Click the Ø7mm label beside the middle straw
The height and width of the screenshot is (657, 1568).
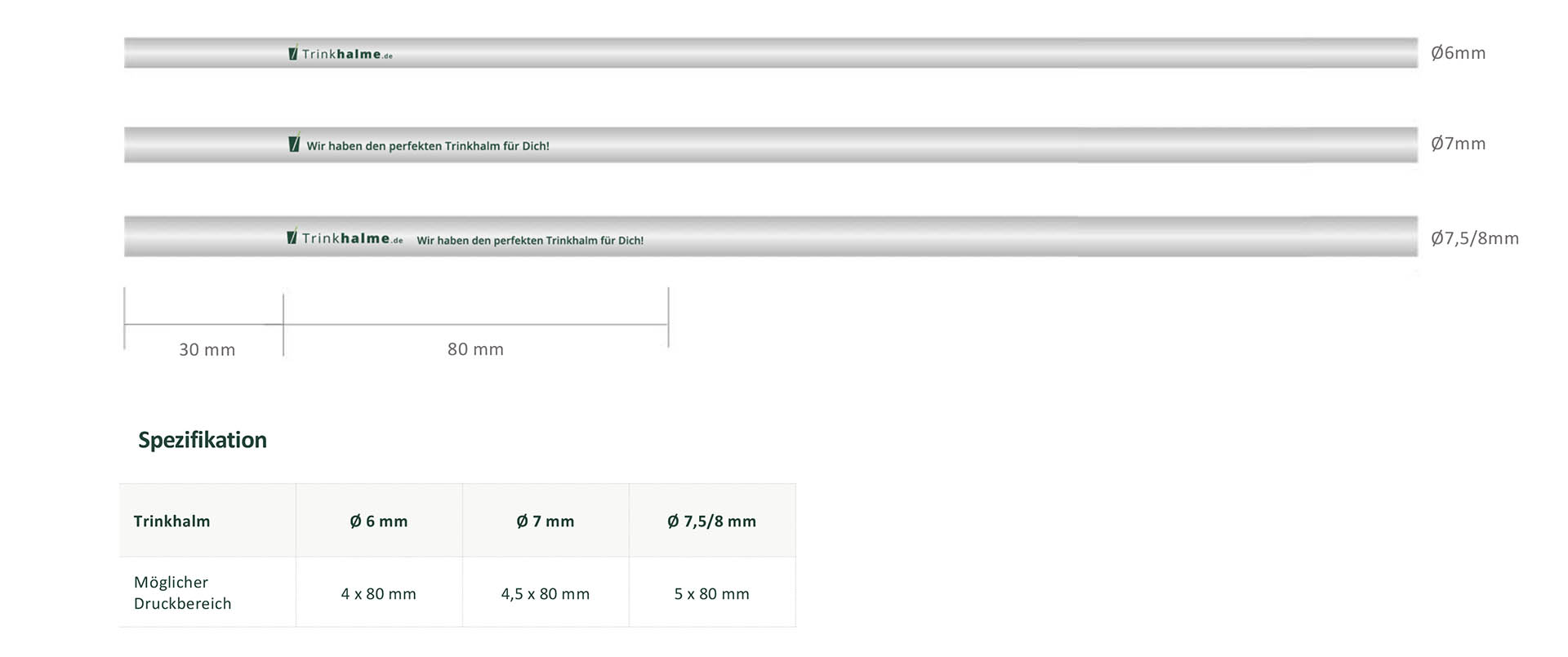(1458, 144)
